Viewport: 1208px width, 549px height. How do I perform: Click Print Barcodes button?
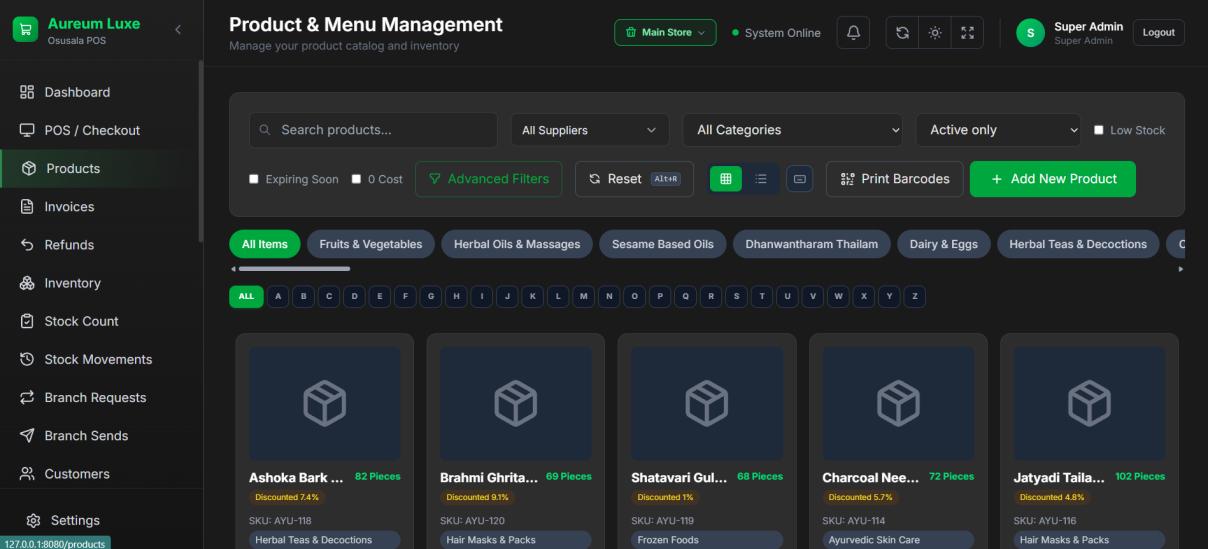tap(895, 179)
